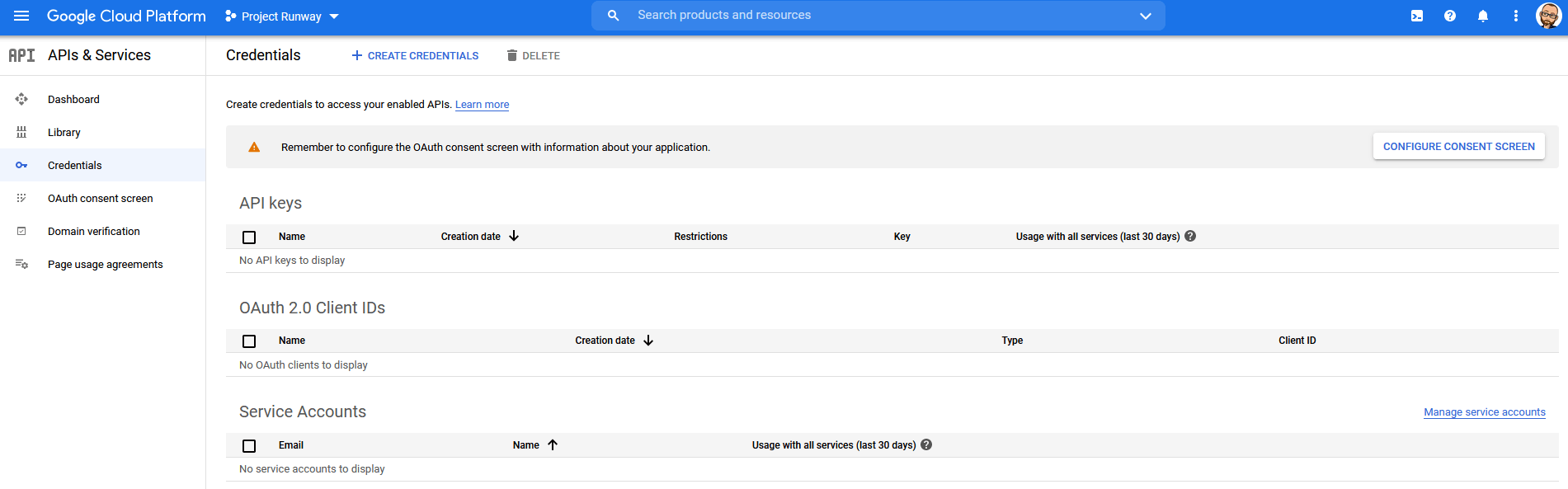Screen dimensions: 1568x489
Task: Open the help question mark icon
Action: point(1450,16)
